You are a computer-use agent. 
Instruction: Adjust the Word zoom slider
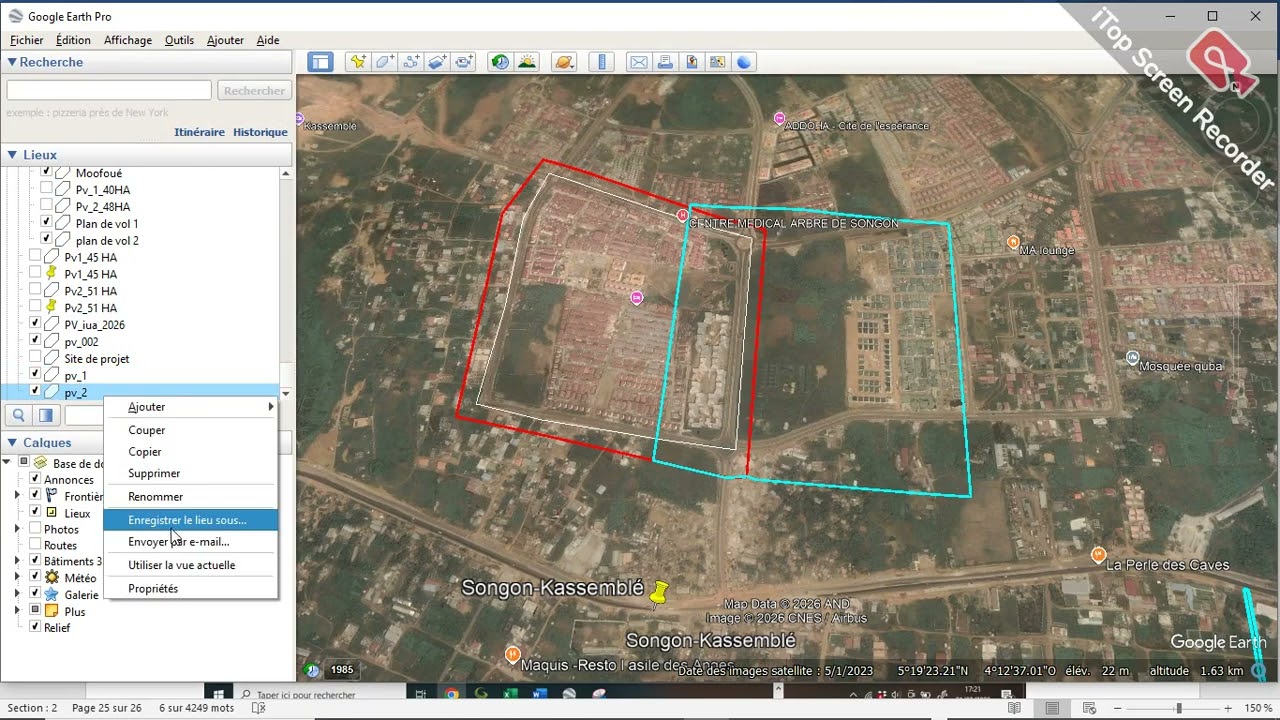pyautogui.click(x=1178, y=708)
